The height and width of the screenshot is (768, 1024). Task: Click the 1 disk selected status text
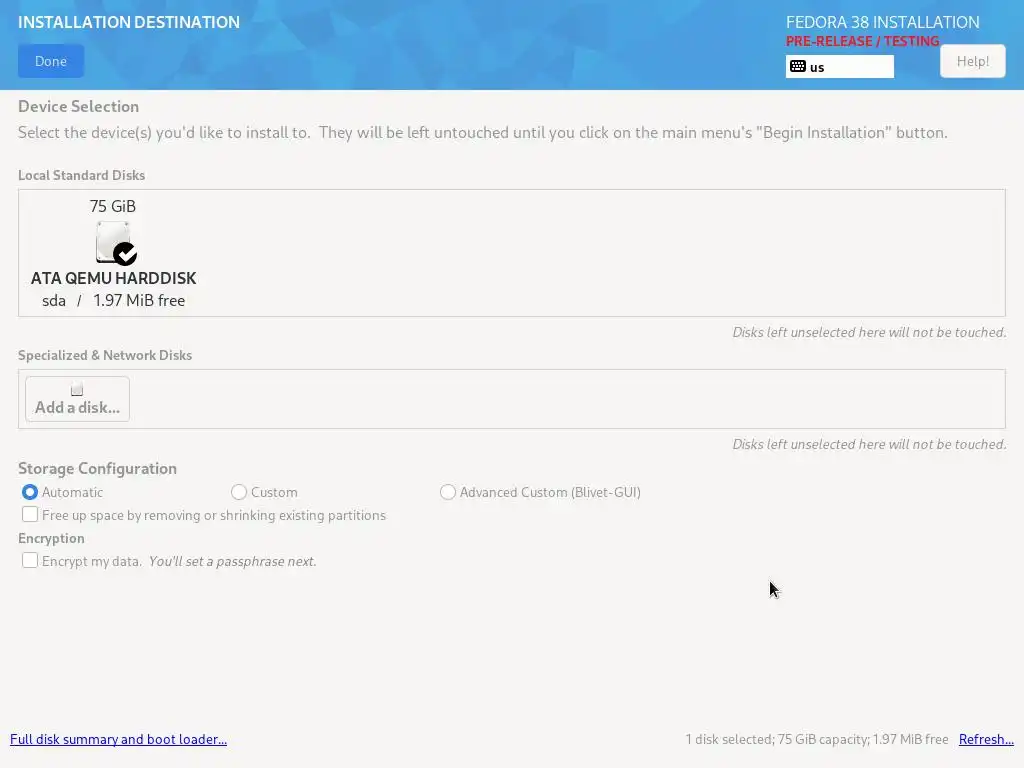(x=817, y=739)
